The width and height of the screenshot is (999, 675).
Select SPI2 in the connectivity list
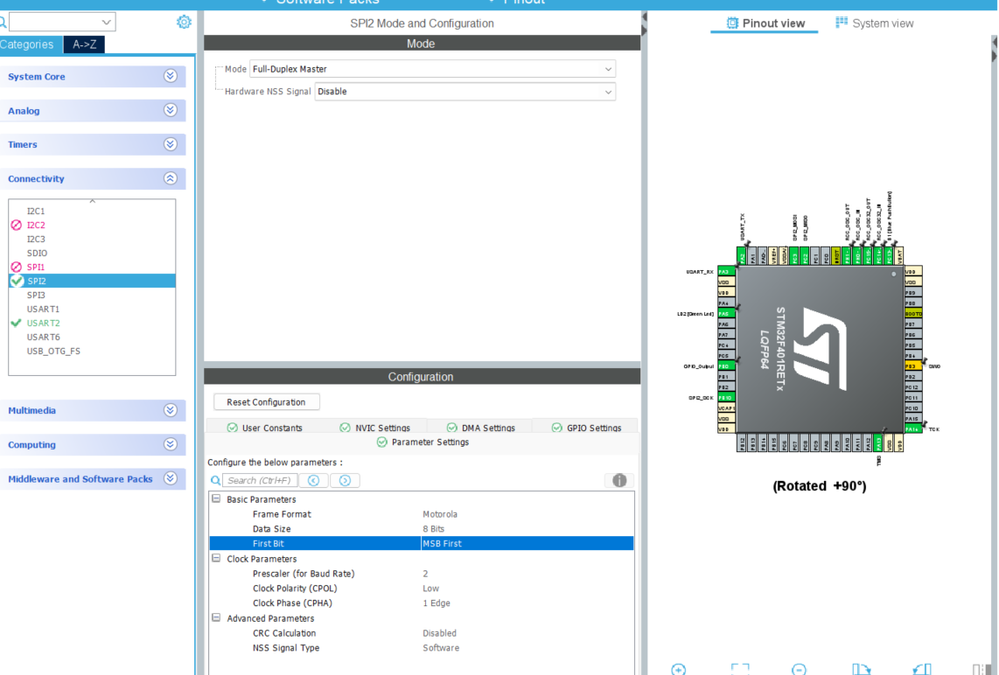point(92,281)
